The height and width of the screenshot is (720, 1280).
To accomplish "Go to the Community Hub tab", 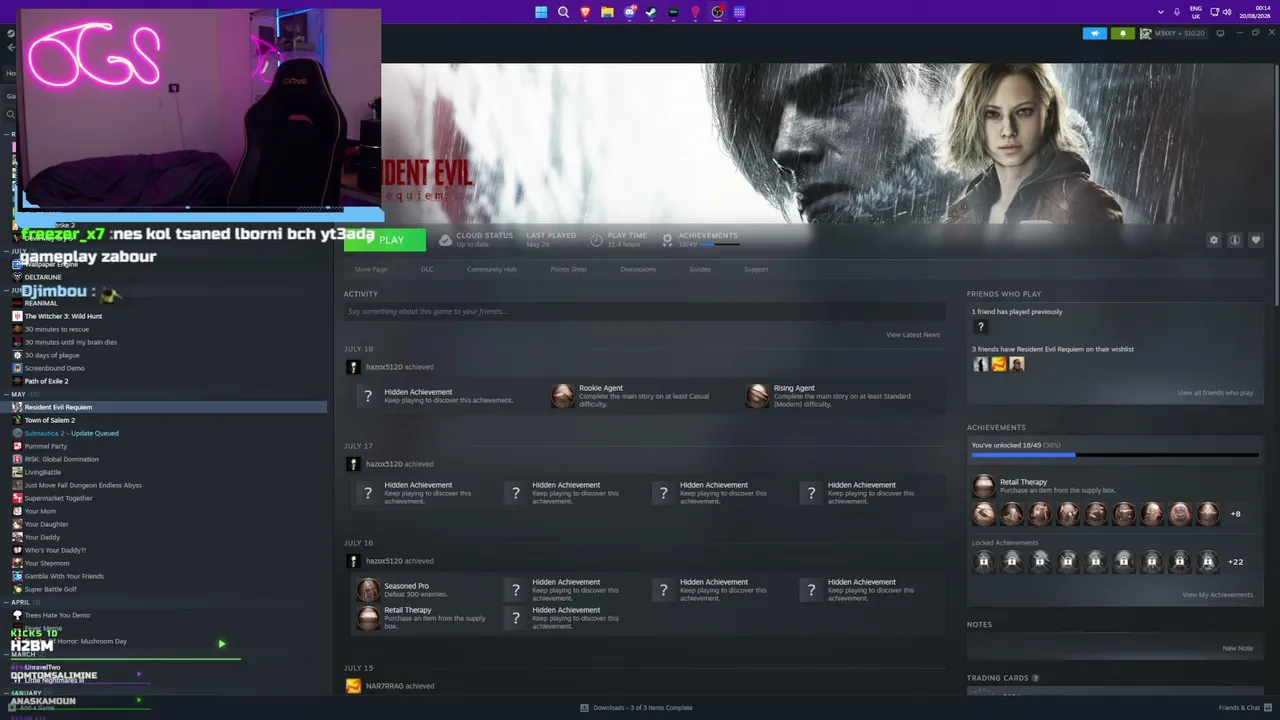I will point(491,269).
